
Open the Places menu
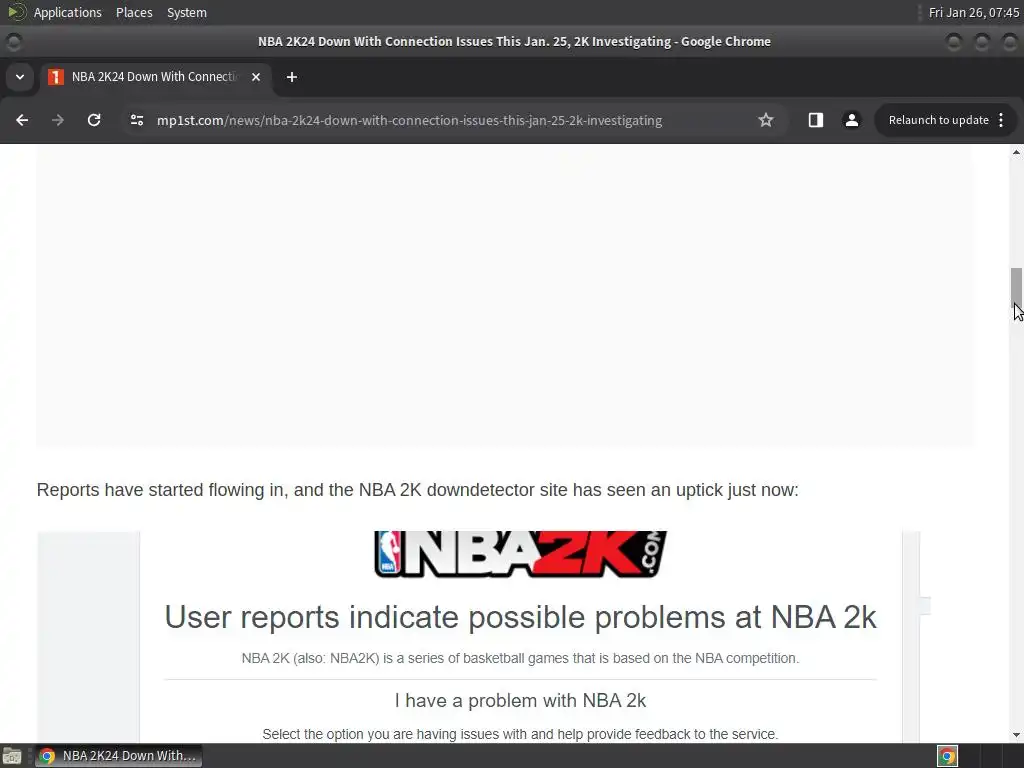click(x=134, y=12)
